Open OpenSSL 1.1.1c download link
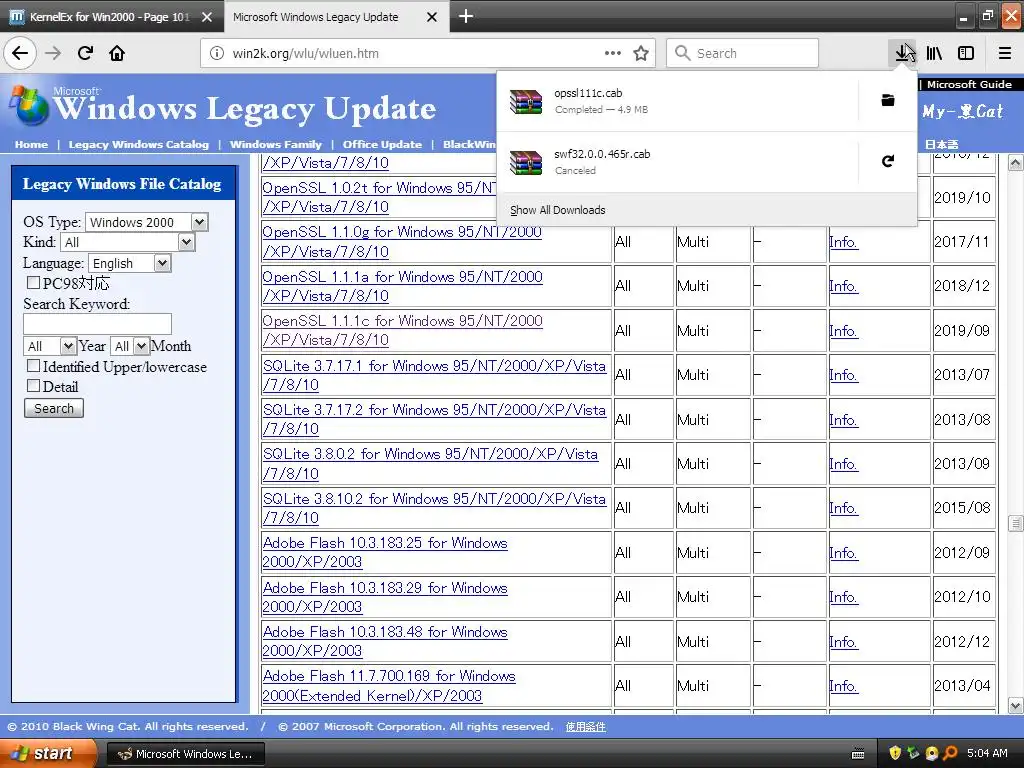Image resolution: width=1024 pixels, height=768 pixels. click(402, 330)
